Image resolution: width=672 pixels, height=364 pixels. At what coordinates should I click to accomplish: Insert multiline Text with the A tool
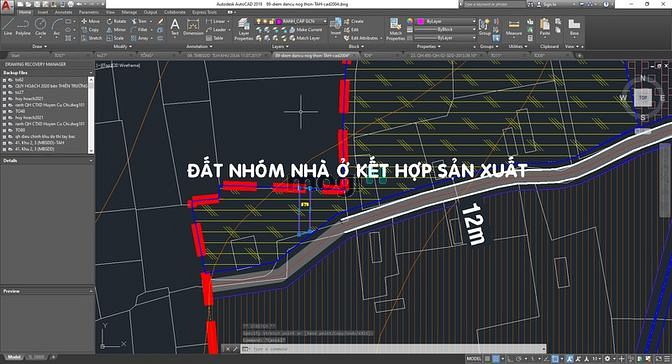(x=175, y=27)
